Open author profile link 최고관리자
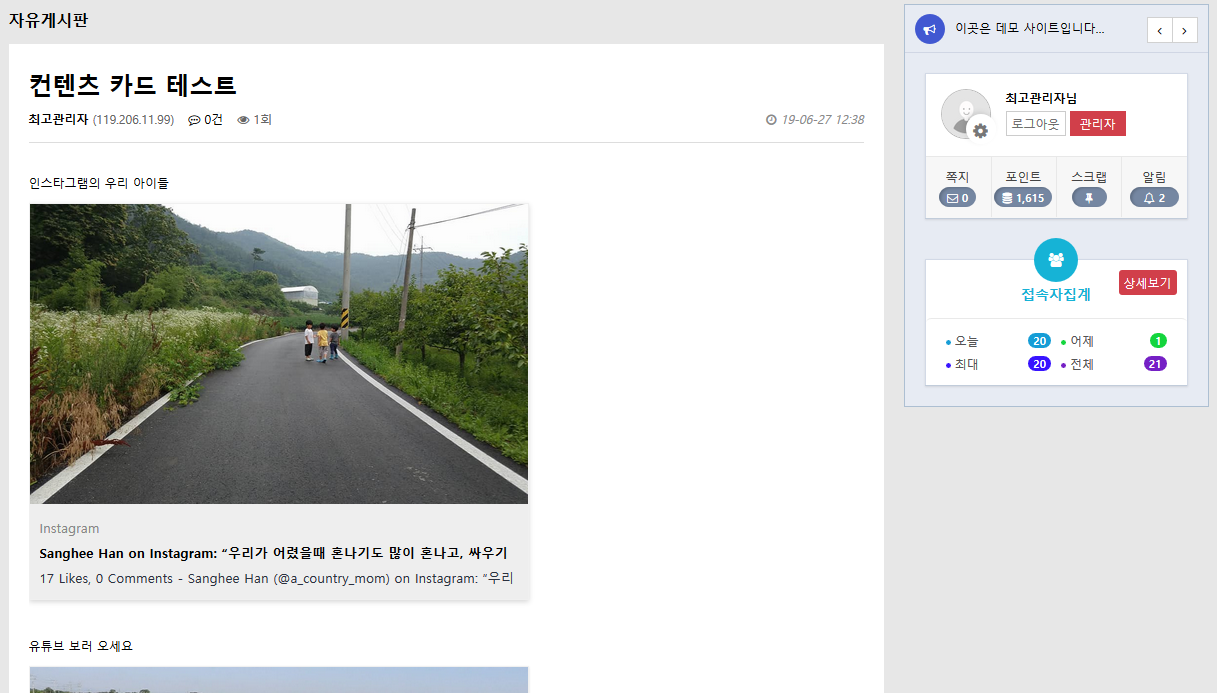Screen dimensions: 1217x693 (x=54, y=118)
